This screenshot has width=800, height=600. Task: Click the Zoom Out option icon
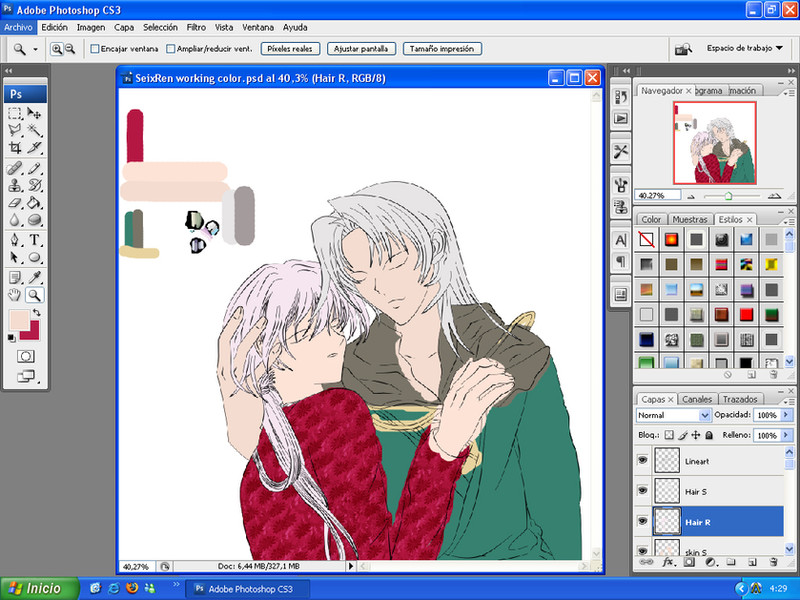click(70, 49)
